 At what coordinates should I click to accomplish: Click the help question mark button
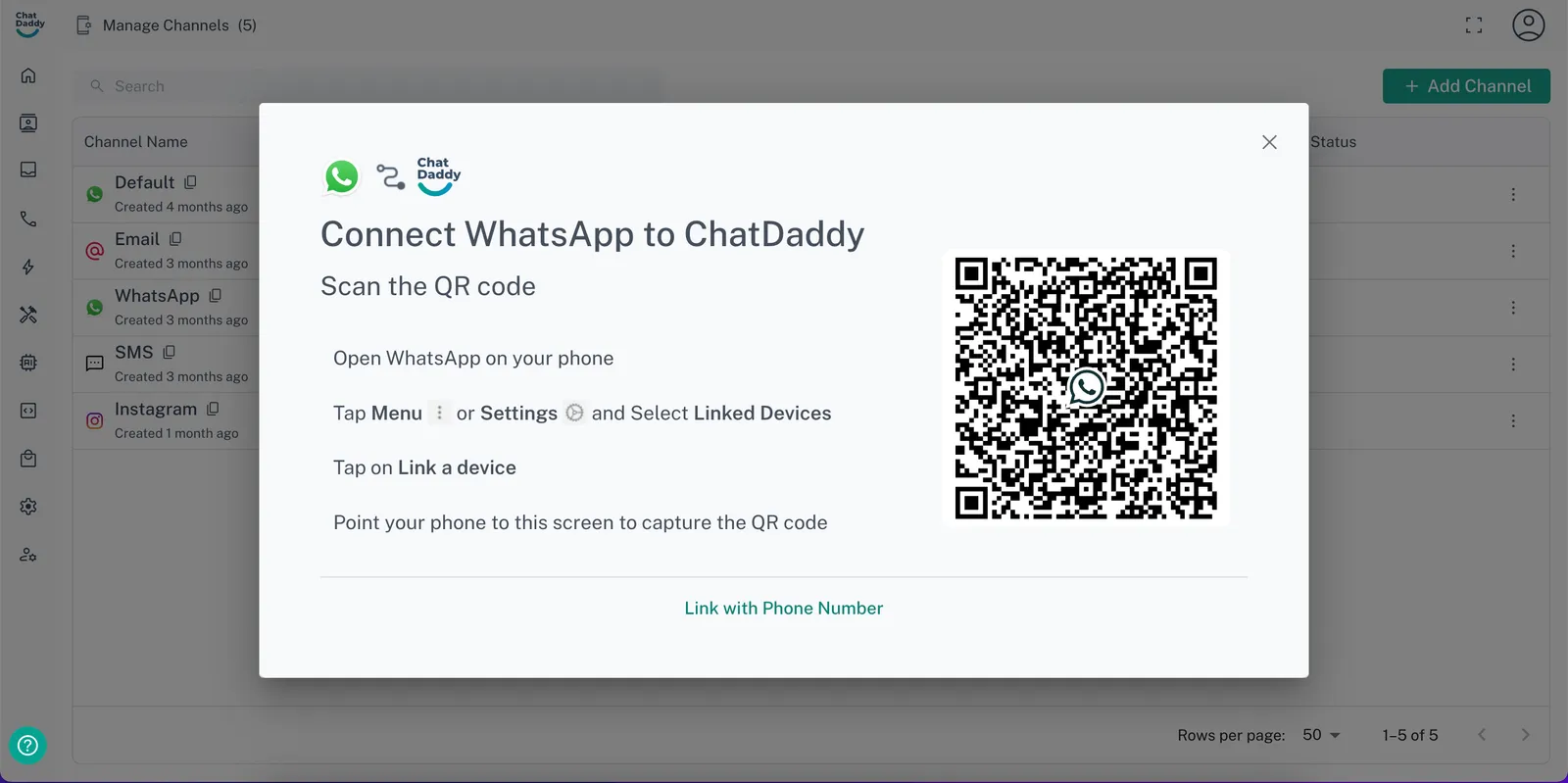click(27, 746)
